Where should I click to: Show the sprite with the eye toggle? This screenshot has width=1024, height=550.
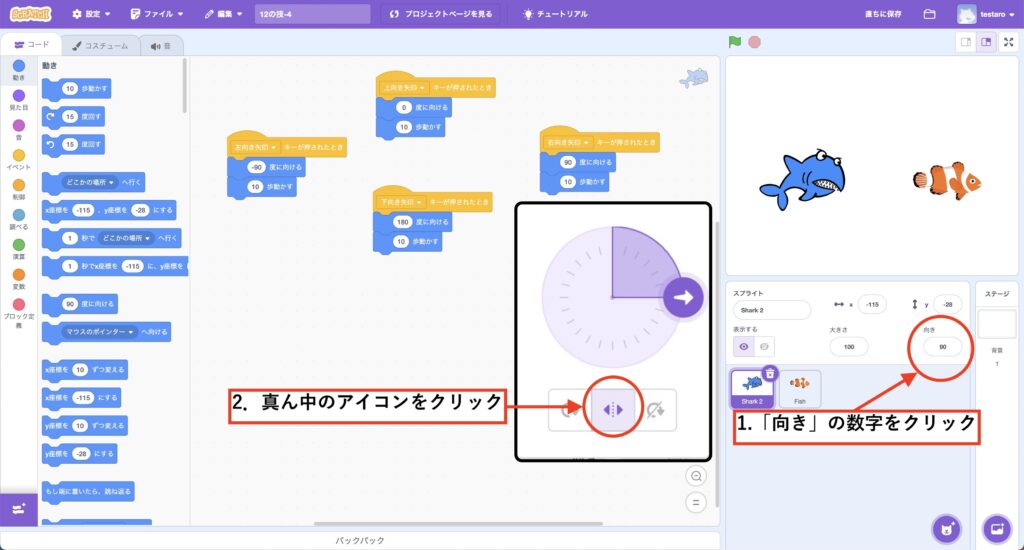pos(744,347)
